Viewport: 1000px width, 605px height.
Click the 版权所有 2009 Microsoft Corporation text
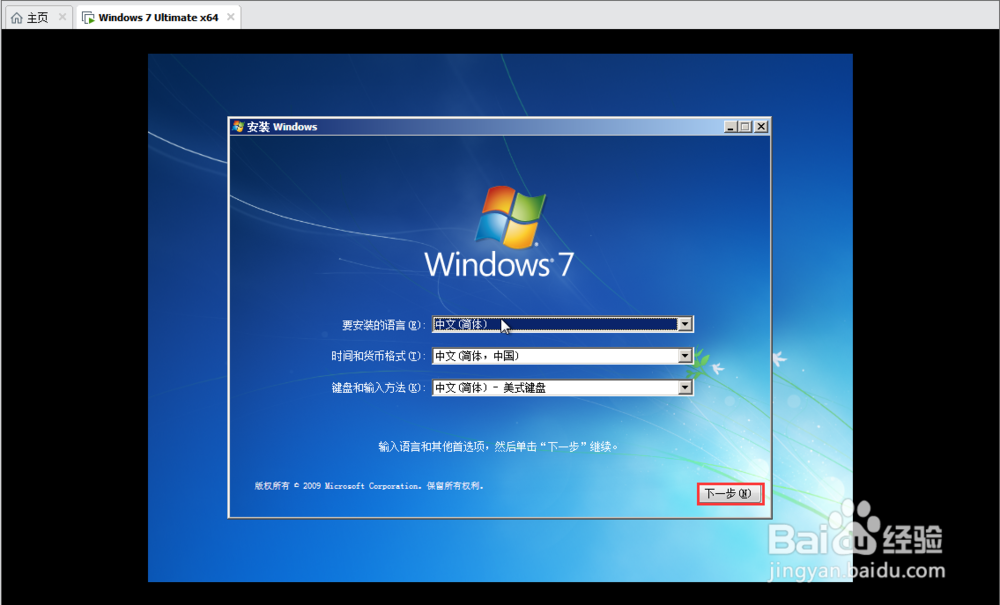point(369,486)
